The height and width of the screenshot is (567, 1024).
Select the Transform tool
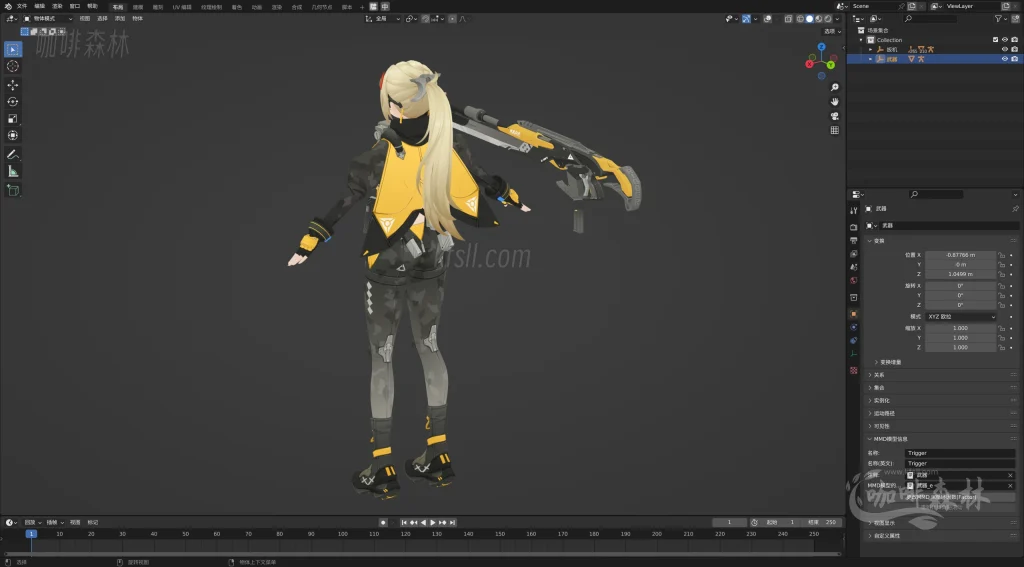(x=12, y=135)
